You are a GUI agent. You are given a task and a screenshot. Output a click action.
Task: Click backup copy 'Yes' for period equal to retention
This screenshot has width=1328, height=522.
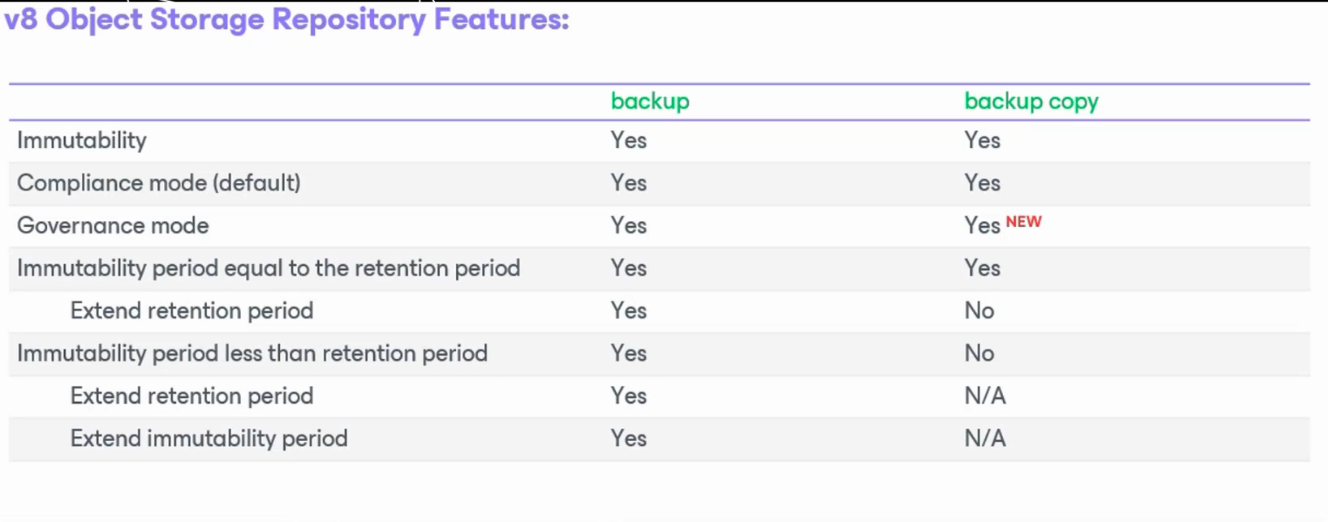pyautogui.click(x=982, y=268)
